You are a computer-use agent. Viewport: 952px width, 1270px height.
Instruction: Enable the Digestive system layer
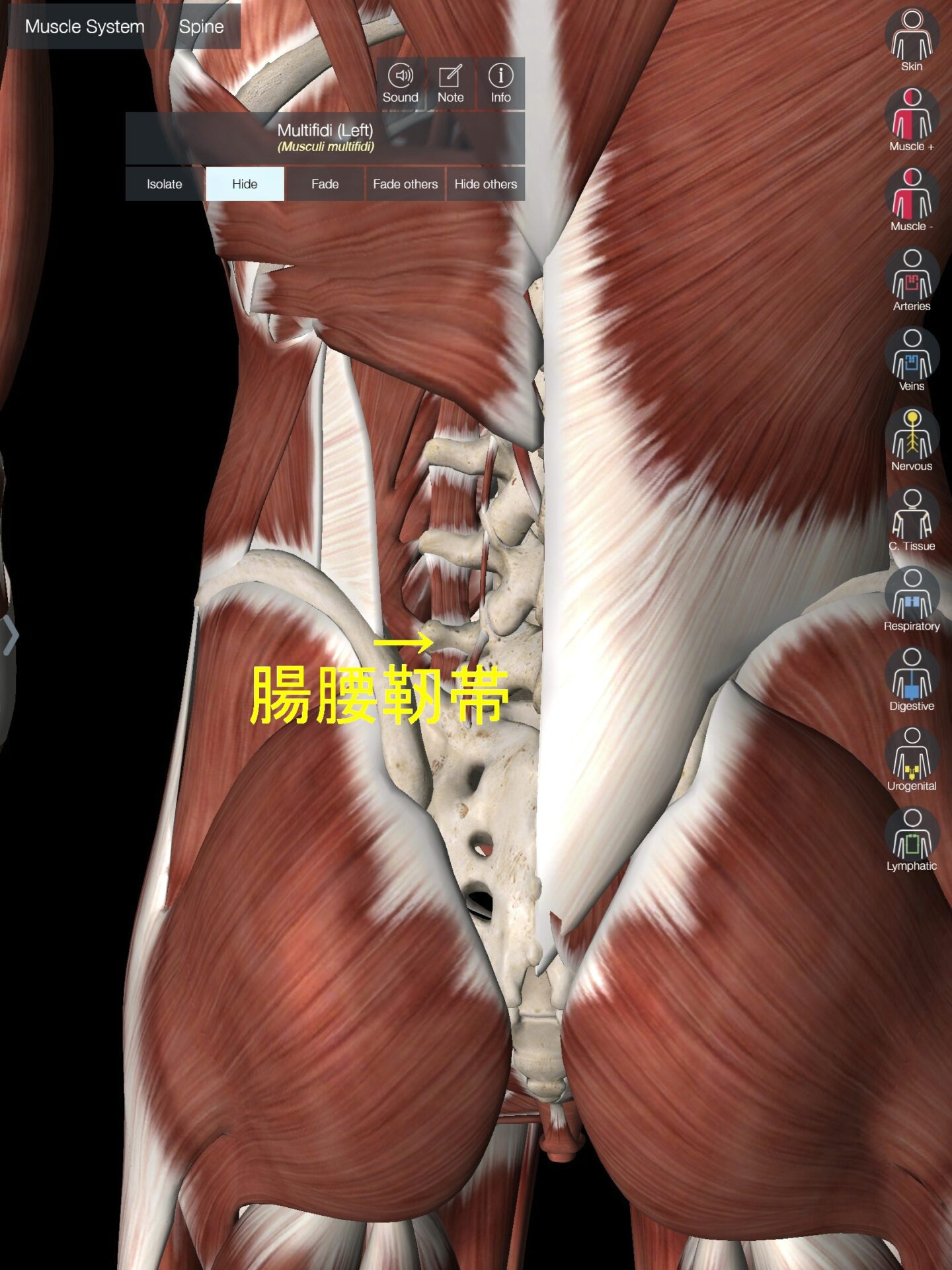pyautogui.click(x=912, y=677)
